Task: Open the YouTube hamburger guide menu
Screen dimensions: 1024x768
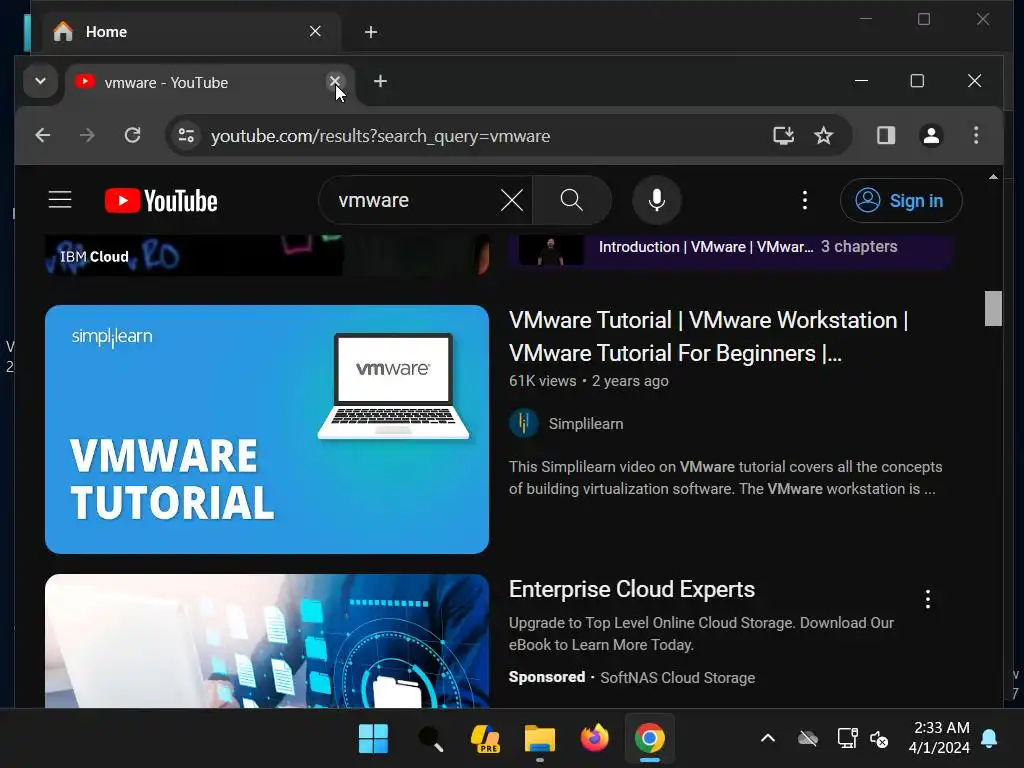Action: pyautogui.click(x=60, y=200)
